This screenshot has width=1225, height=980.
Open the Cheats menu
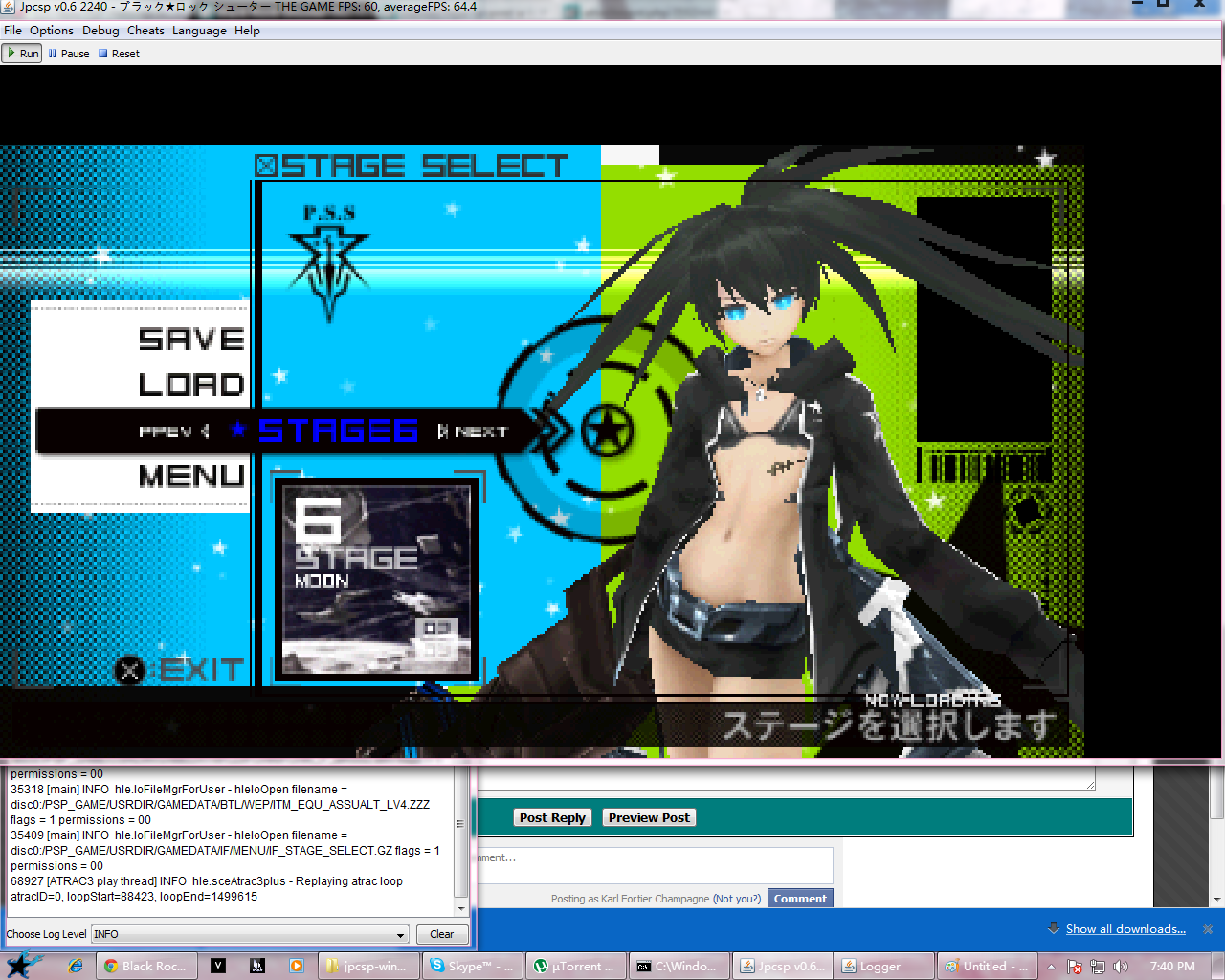tap(145, 31)
